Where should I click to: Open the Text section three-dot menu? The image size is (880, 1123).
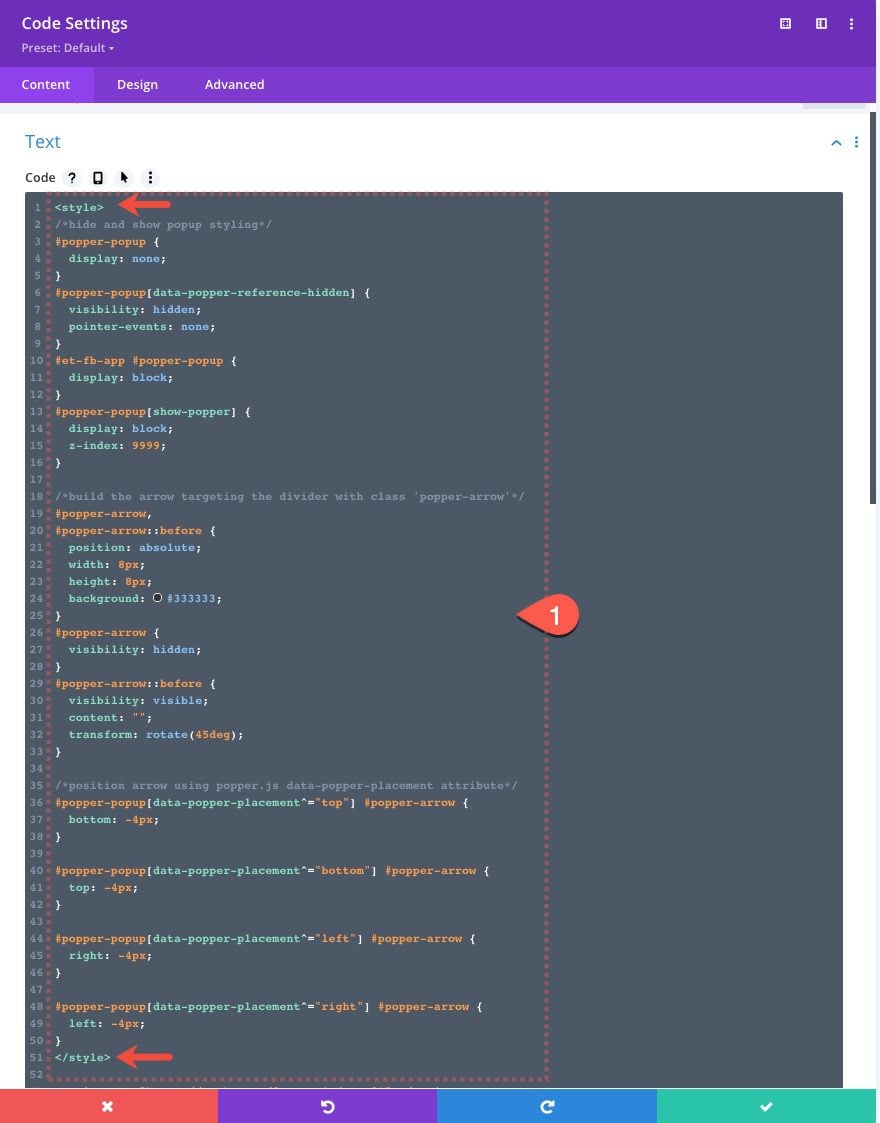[856, 143]
